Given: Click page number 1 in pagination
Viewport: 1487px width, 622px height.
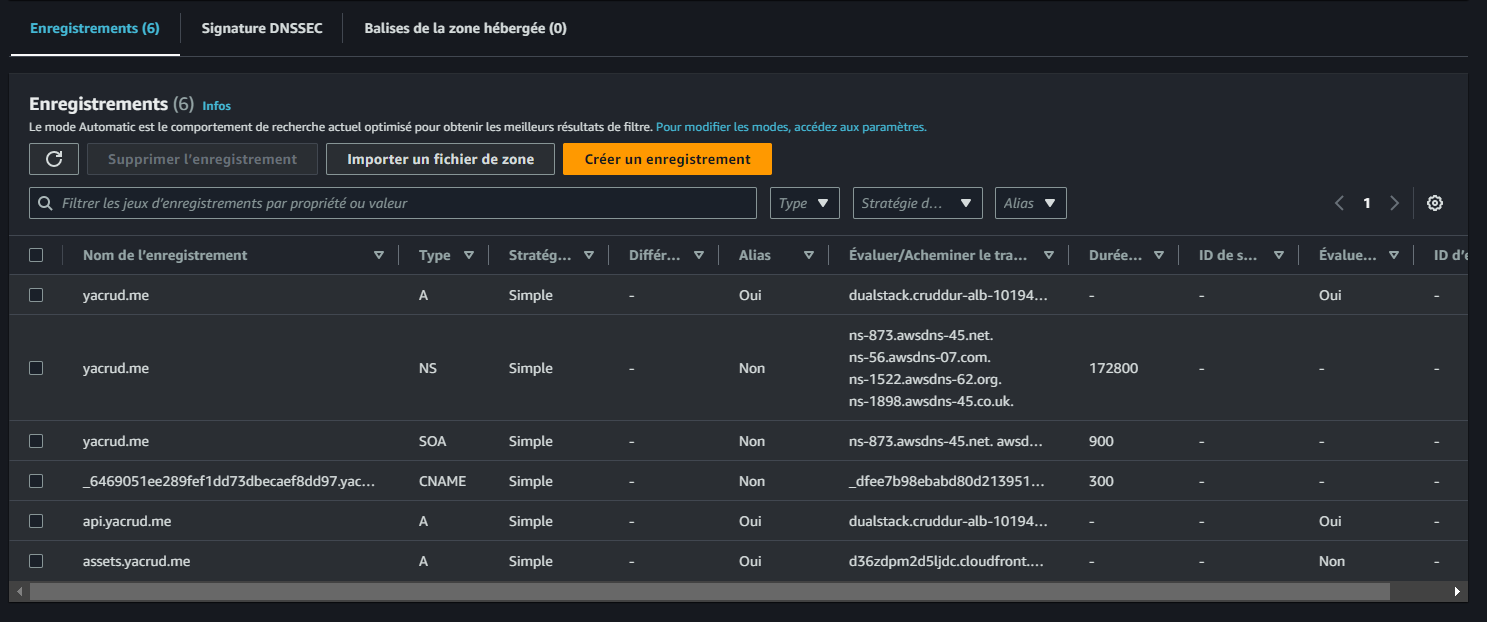Looking at the screenshot, I should coord(1367,203).
